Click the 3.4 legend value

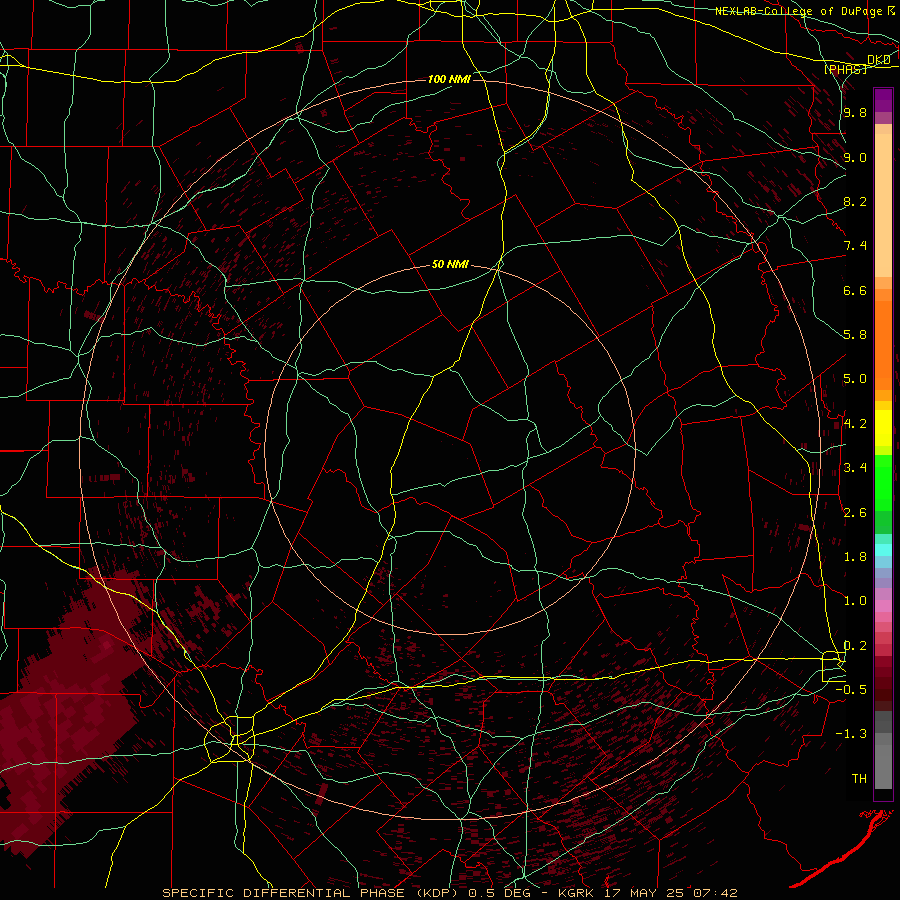[x=855, y=468]
